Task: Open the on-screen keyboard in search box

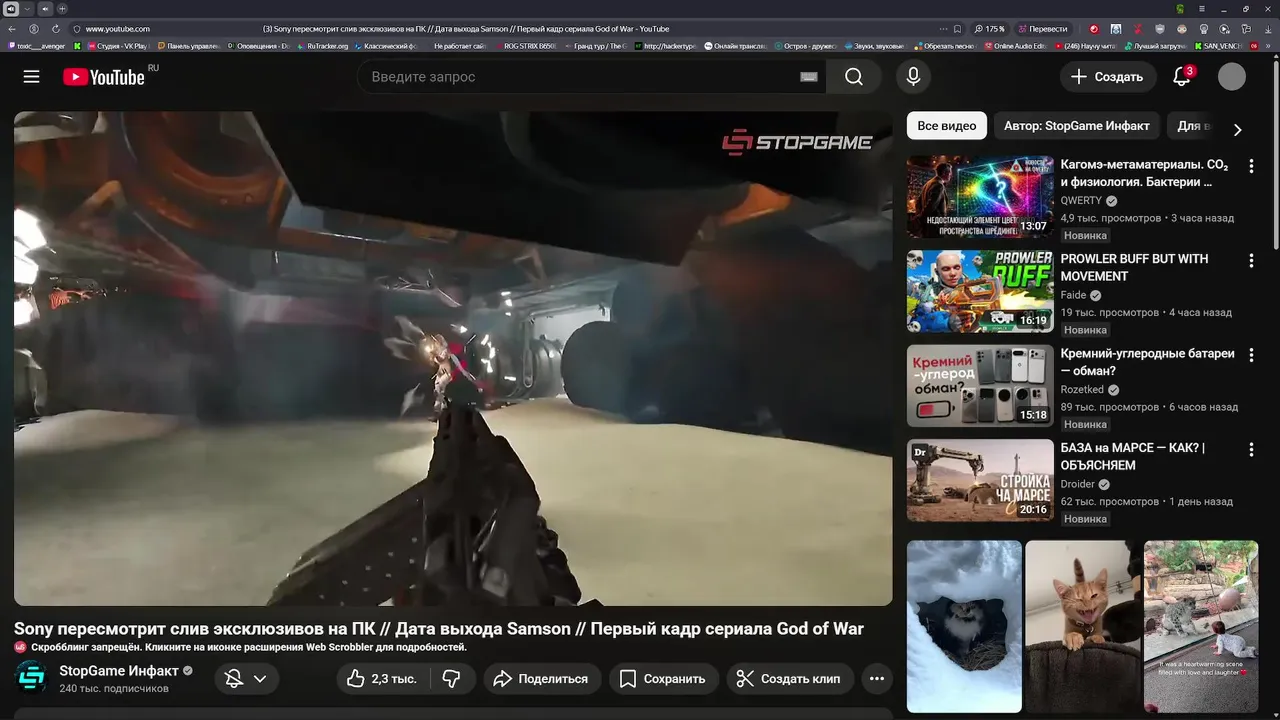Action: [808, 77]
